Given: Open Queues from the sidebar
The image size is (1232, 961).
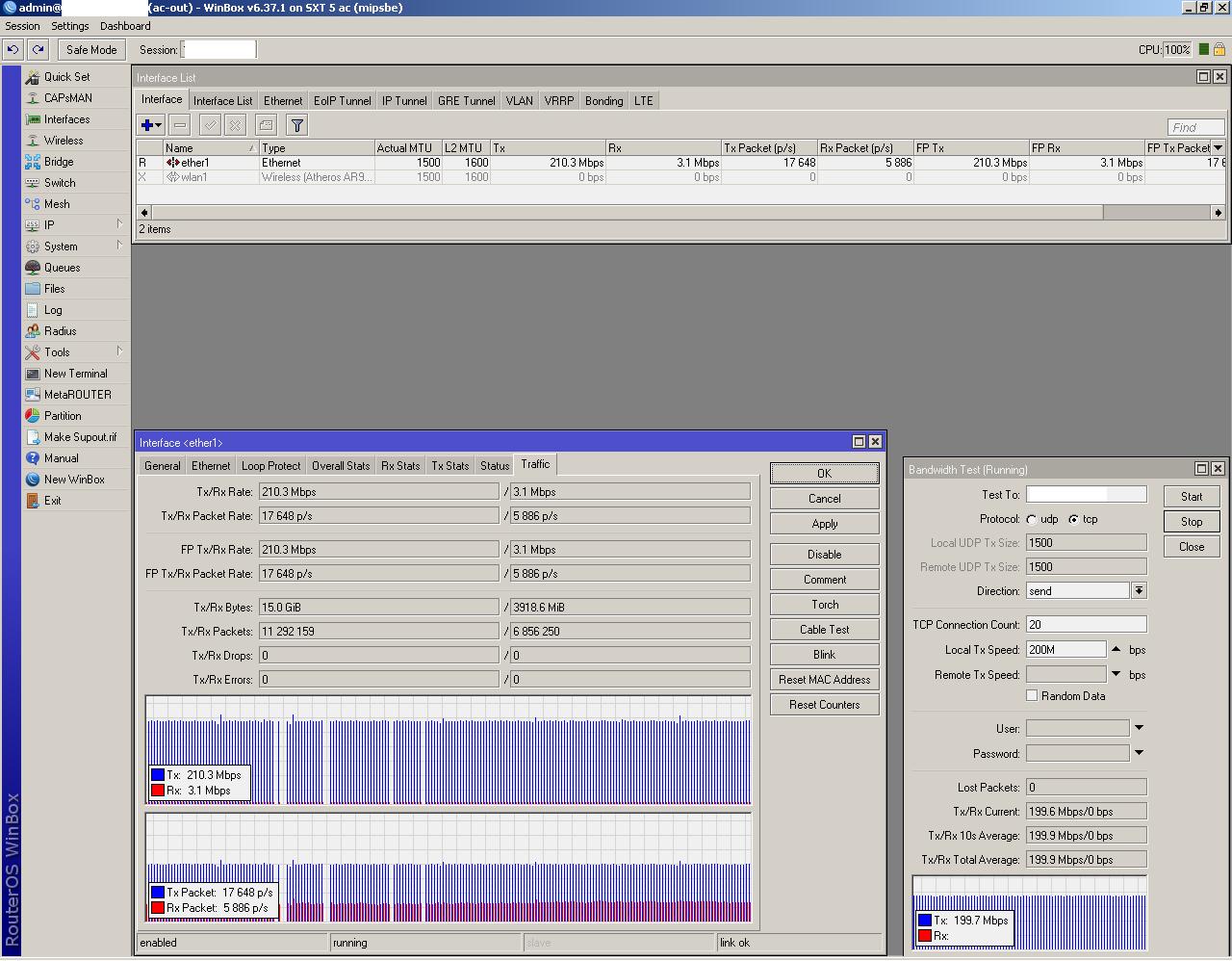Looking at the screenshot, I should click(62, 268).
